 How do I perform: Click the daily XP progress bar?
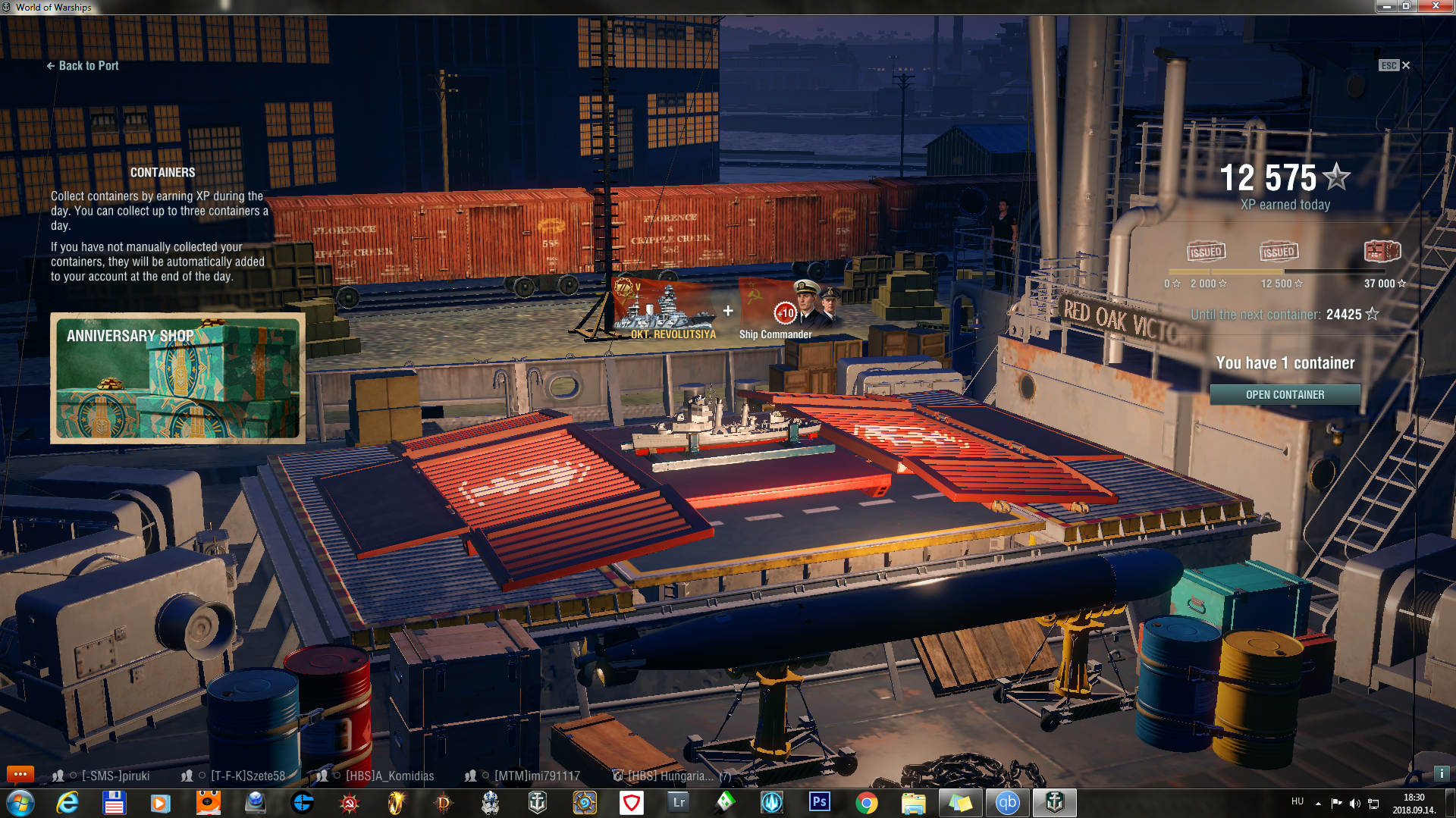[x=1277, y=271]
